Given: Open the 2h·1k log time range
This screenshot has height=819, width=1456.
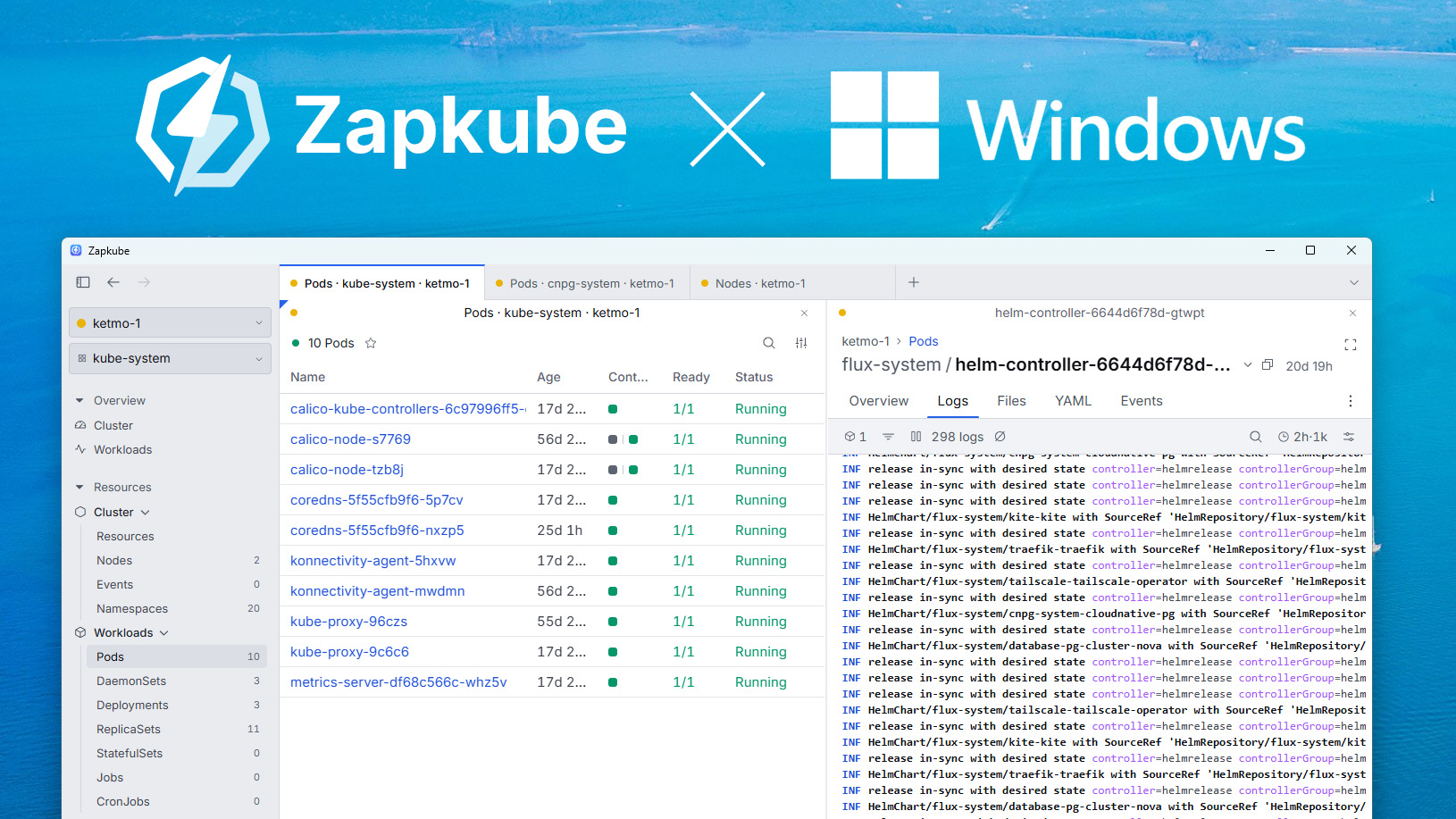Looking at the screenshot, I should coord(1302,437).
